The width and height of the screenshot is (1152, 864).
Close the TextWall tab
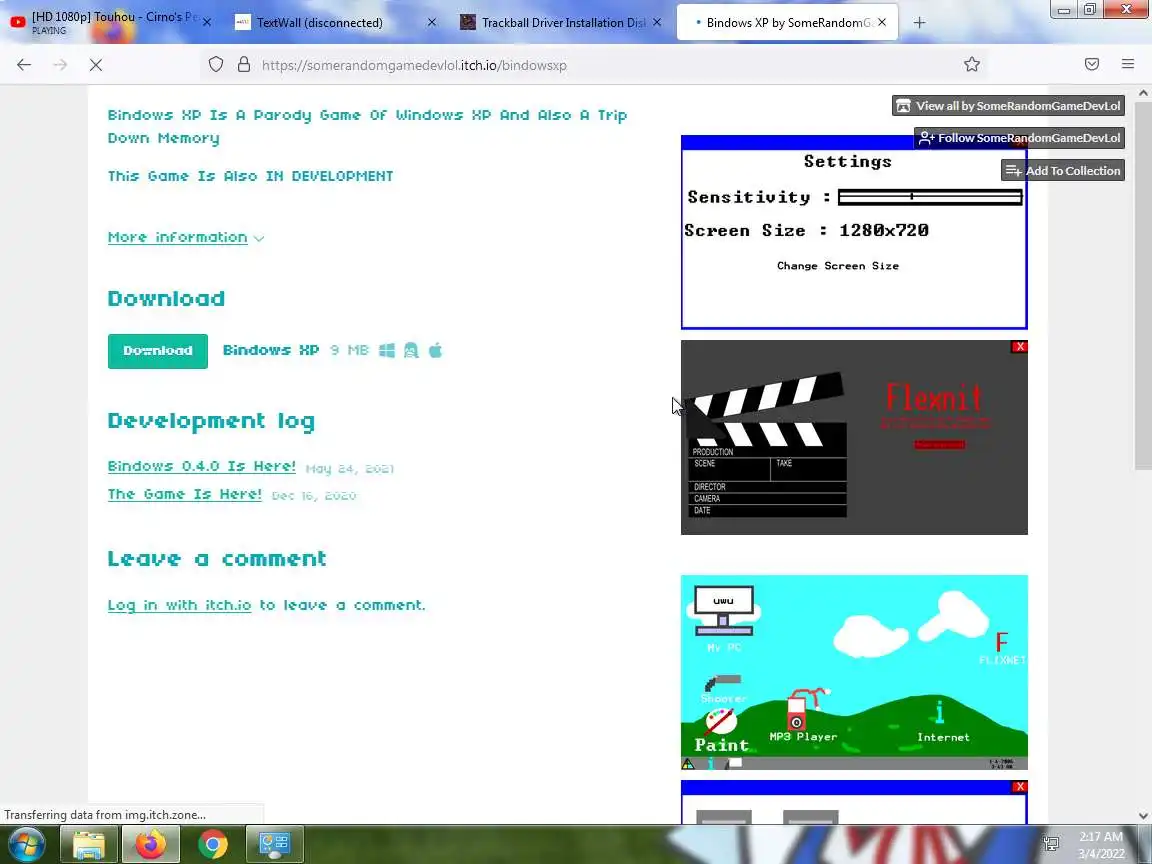point(431,23)
